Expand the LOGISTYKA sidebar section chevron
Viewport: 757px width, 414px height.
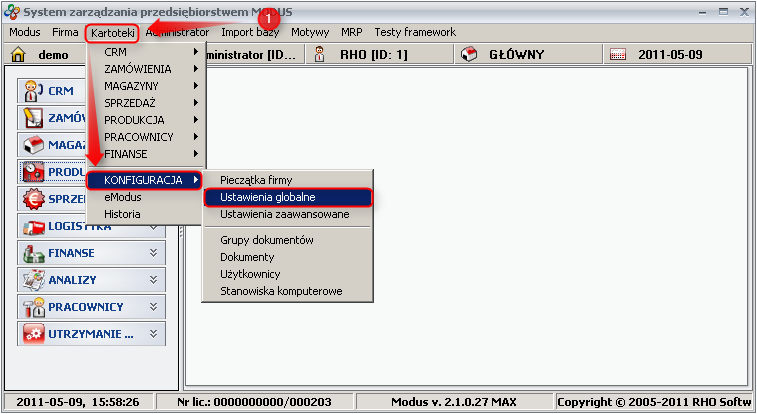(154, 227)
